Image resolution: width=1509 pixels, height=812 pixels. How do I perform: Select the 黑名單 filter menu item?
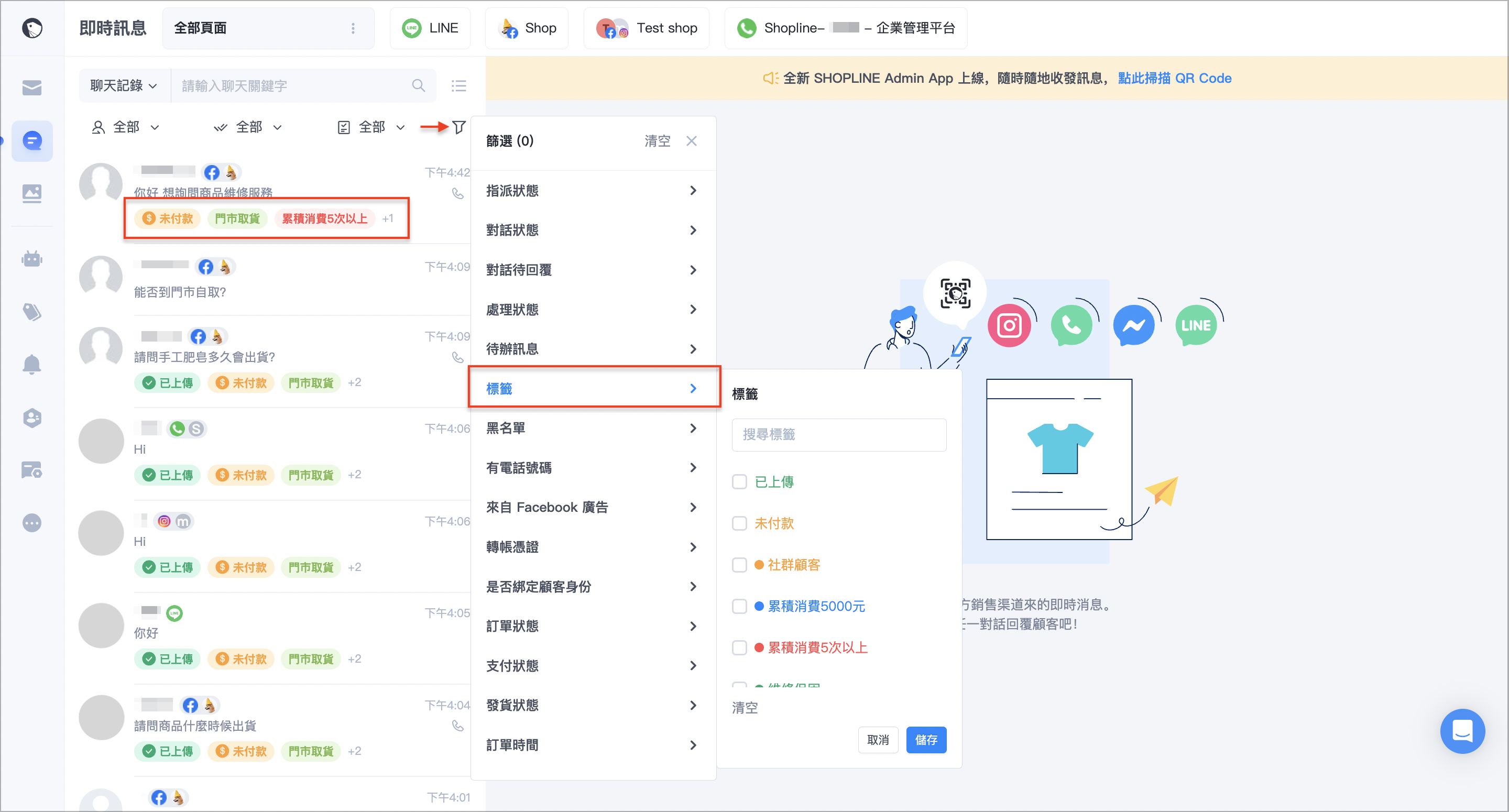point(592,428)
